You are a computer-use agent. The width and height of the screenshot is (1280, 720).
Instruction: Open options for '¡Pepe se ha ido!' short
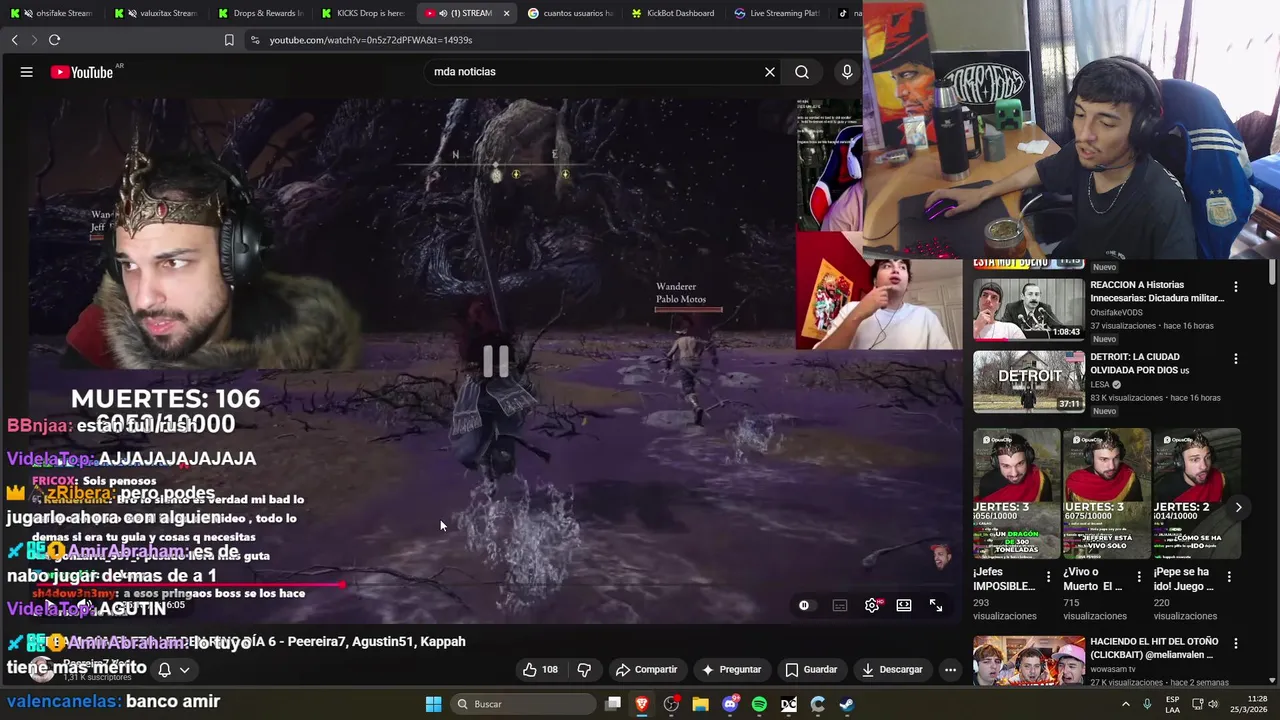click(x=1229, y=577)
